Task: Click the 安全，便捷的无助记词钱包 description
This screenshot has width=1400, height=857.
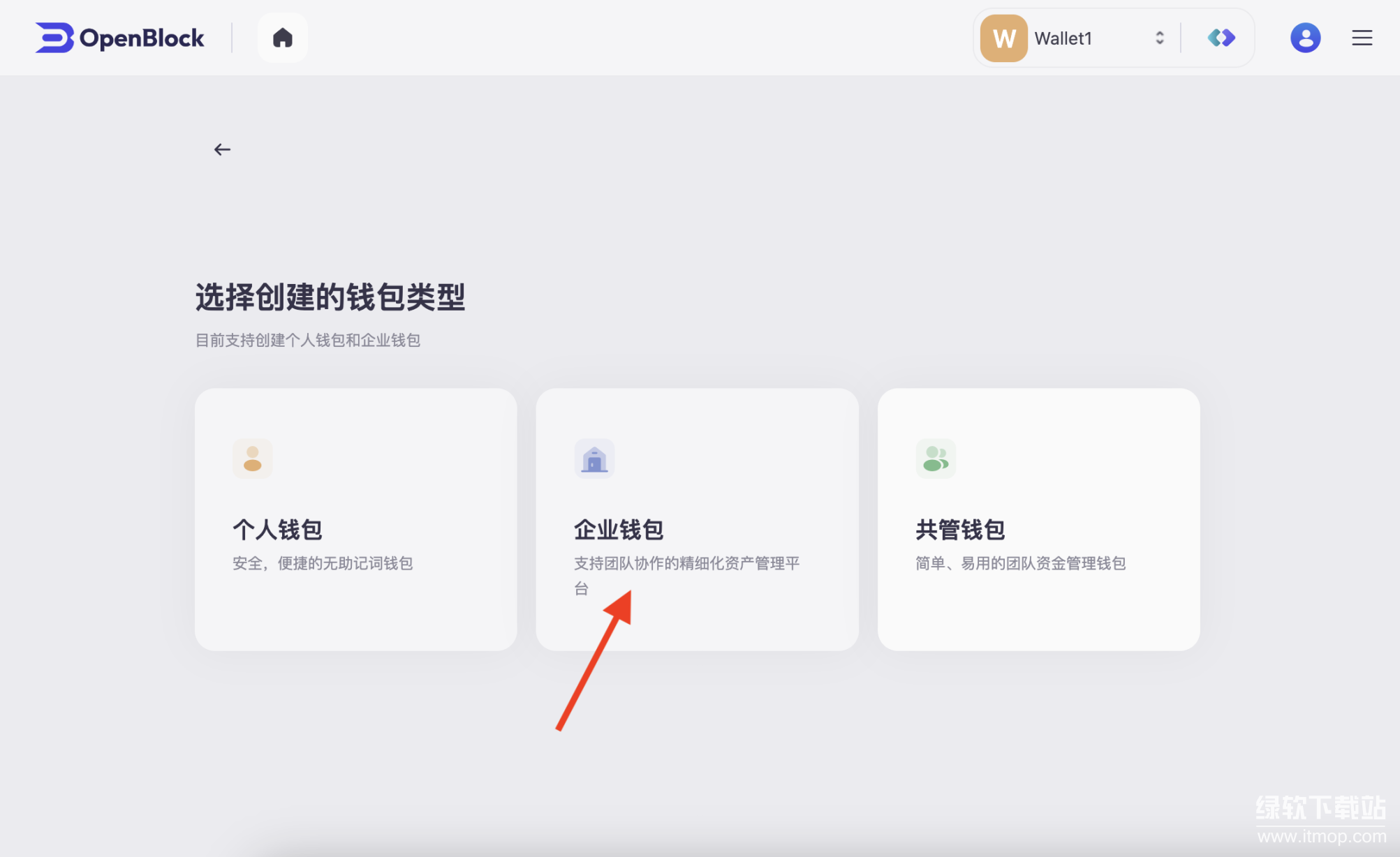Action: pyautogui.click(x=322, y=563)
